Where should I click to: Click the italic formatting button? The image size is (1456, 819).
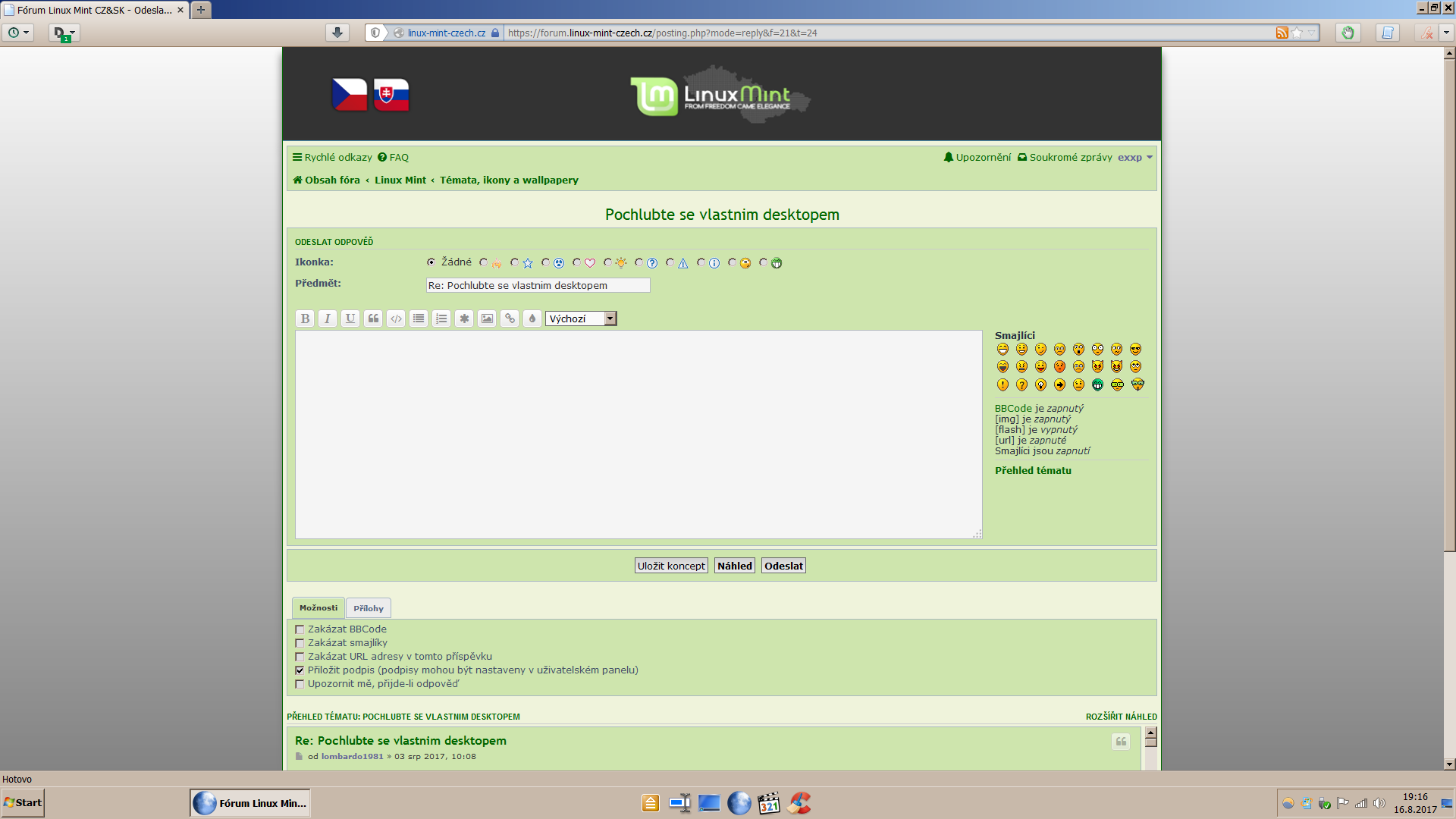[x=328, y=318]
